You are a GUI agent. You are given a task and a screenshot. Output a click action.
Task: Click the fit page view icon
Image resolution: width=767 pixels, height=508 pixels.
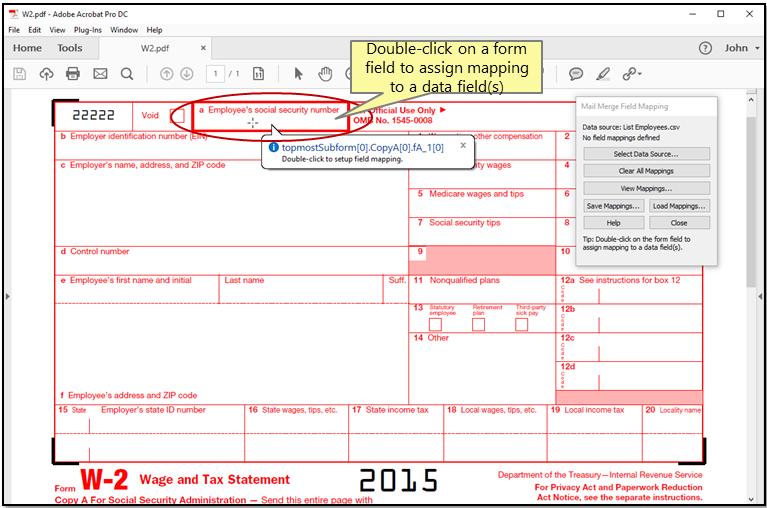[x=258, y=74]
